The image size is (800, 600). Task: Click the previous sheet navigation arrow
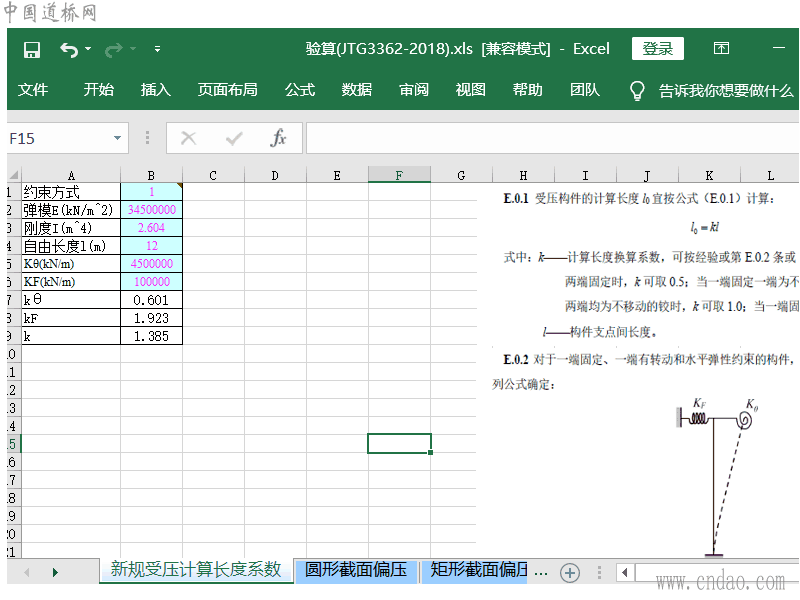pos(27,572)
